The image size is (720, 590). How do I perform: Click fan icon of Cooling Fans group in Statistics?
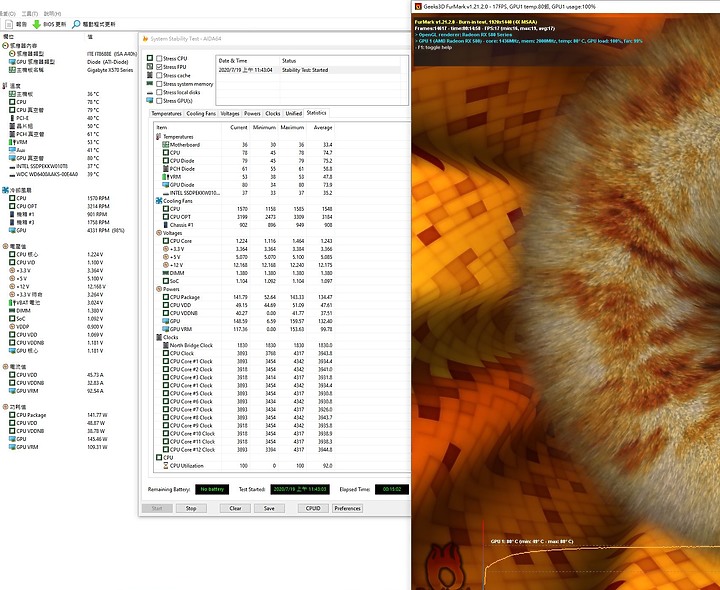point(159,201)
